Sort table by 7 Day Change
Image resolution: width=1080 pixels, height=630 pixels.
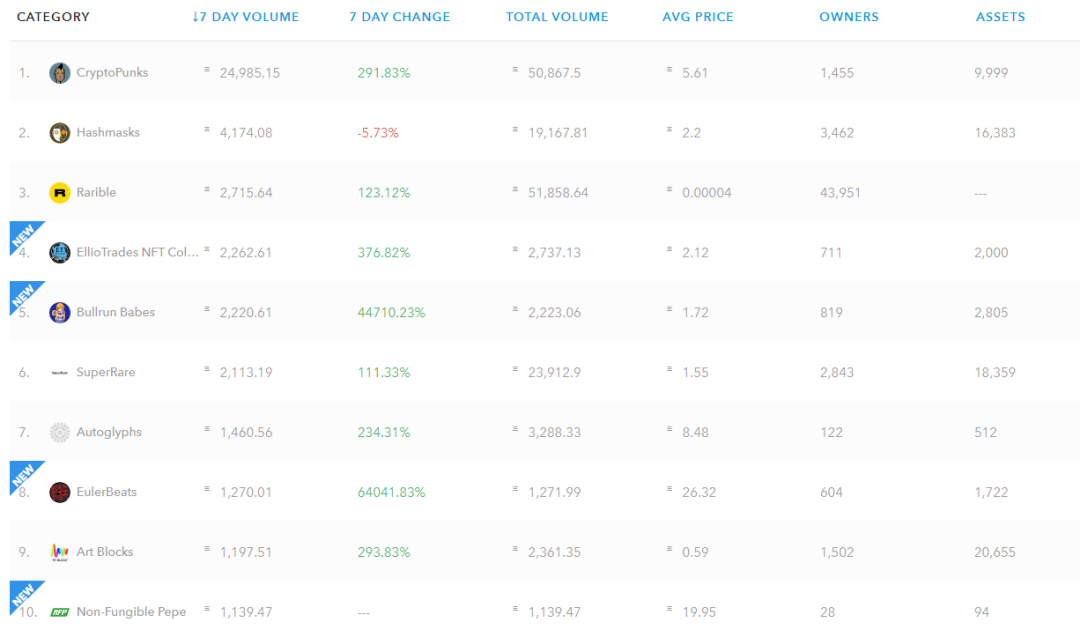[400, 17]
